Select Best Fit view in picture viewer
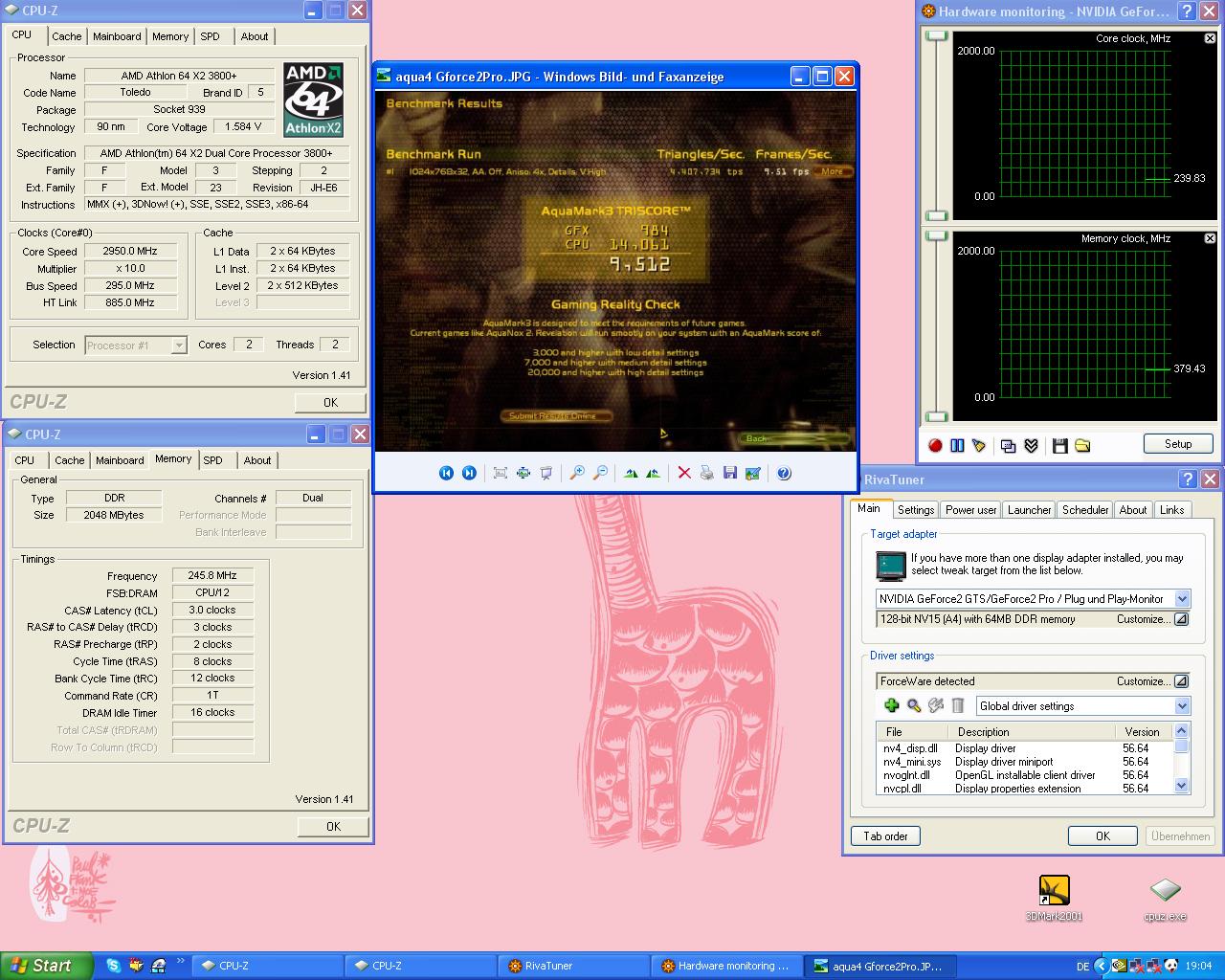The width and height of the screenshot is (1225, 980). (x=501, y=473)
